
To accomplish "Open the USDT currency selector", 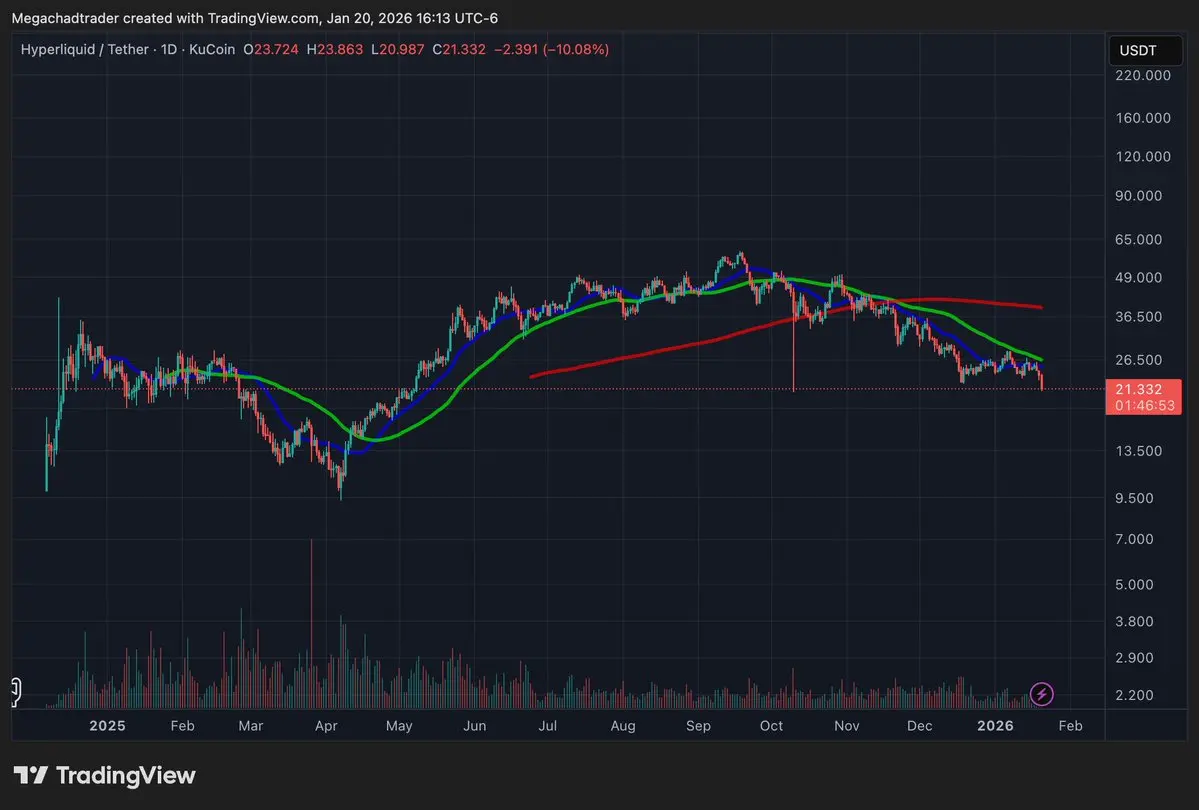I will click(x=1145, y=50).
